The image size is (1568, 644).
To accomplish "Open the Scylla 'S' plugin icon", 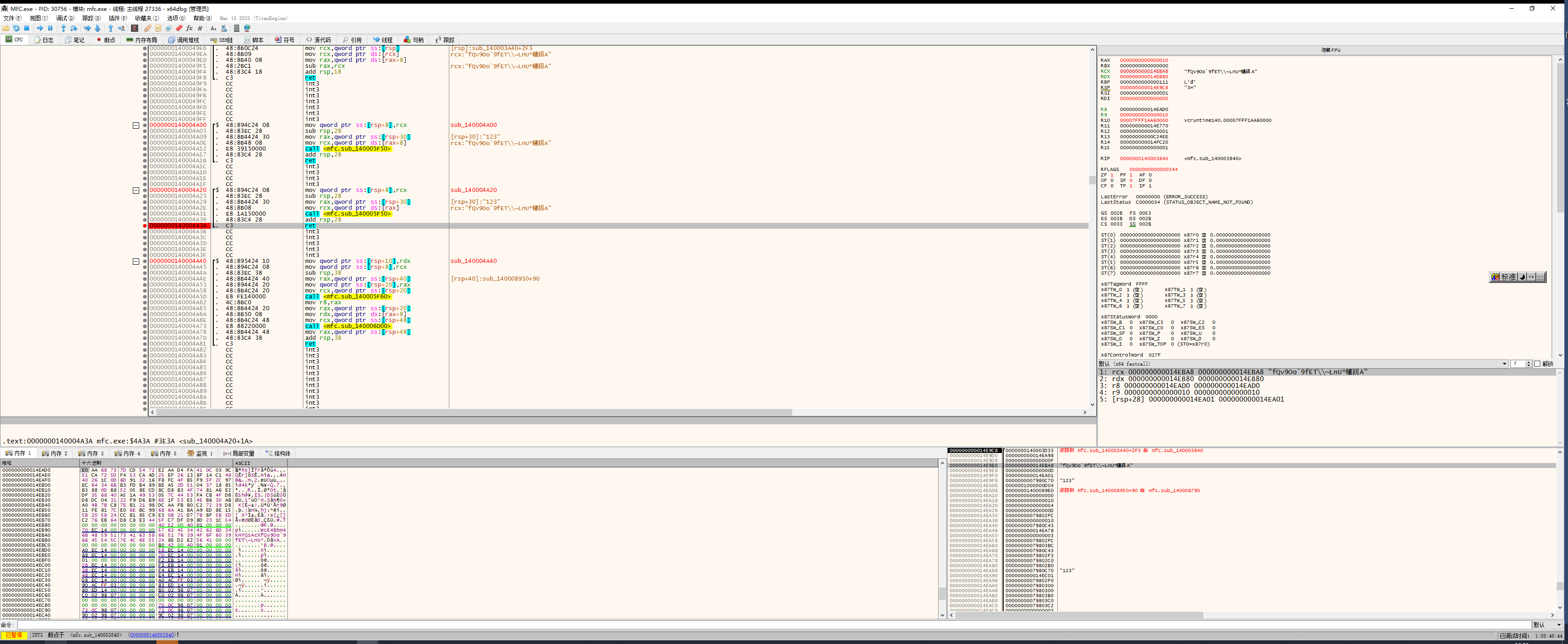I will pyautogui.click(x=135, y=28).
